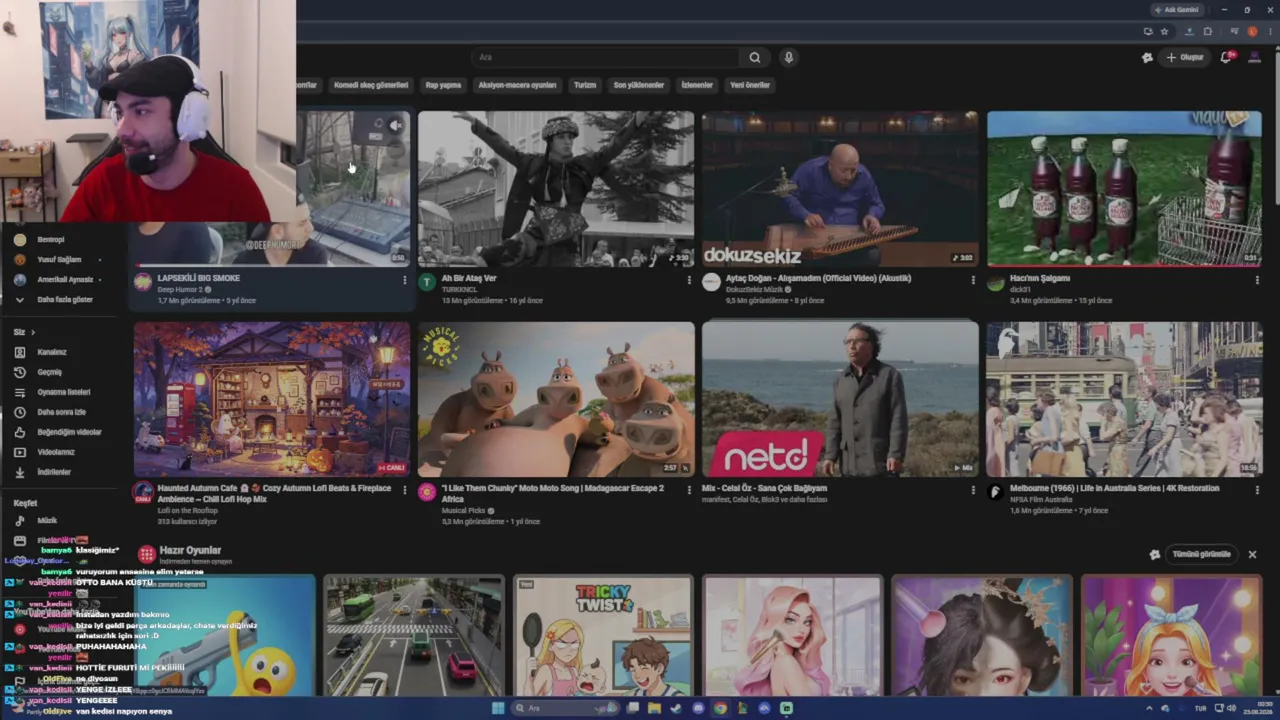Open Chrome's three-dot menu
The image size is (1280, 720).
tap(1269, 32)
